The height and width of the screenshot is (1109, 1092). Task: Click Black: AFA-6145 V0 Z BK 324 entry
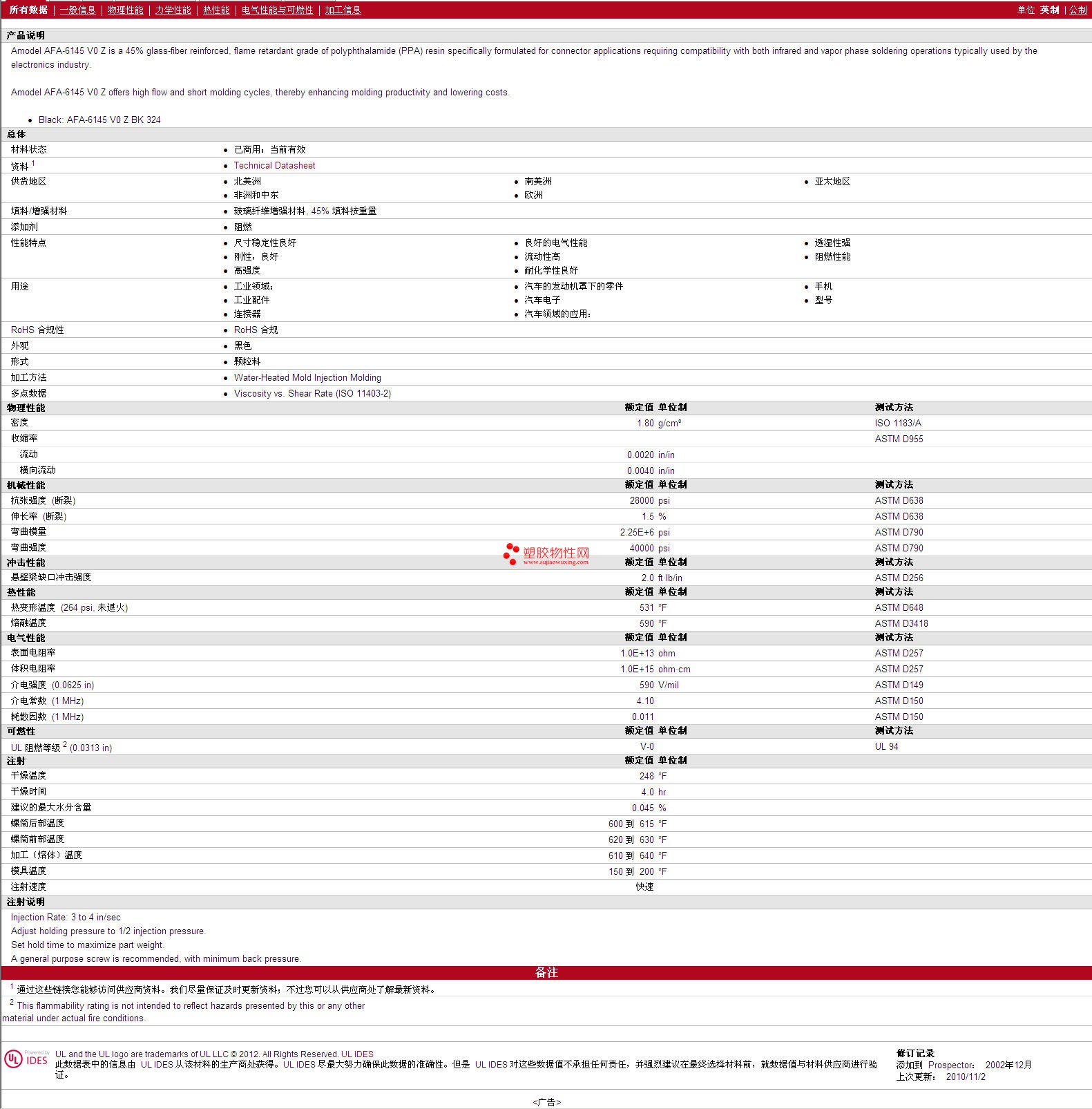(x=99, y=120)
